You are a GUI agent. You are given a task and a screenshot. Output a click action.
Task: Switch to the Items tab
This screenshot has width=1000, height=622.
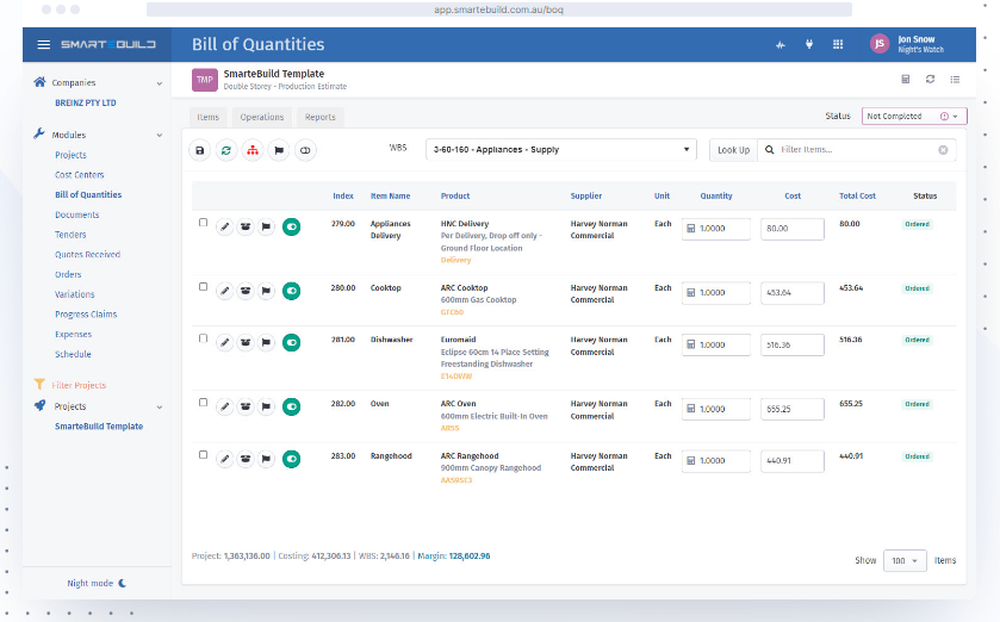click(208, 117)
